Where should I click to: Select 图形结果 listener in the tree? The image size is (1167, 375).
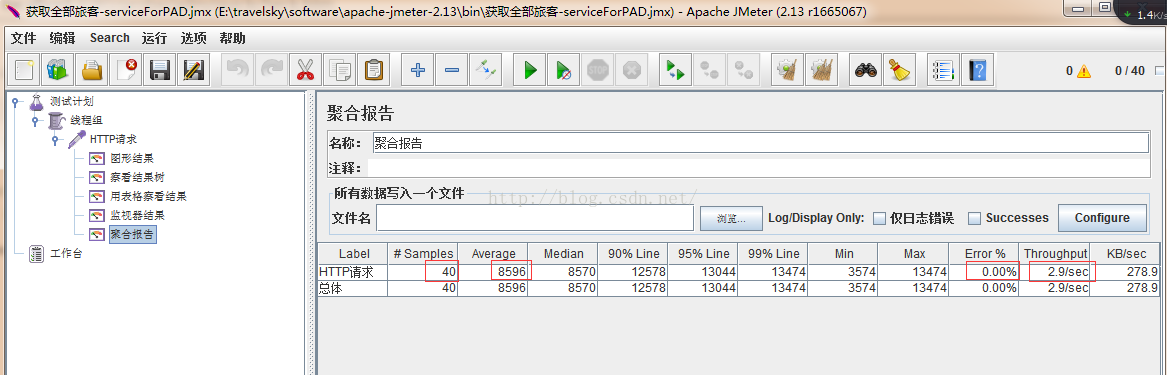(x=132, y=158)
